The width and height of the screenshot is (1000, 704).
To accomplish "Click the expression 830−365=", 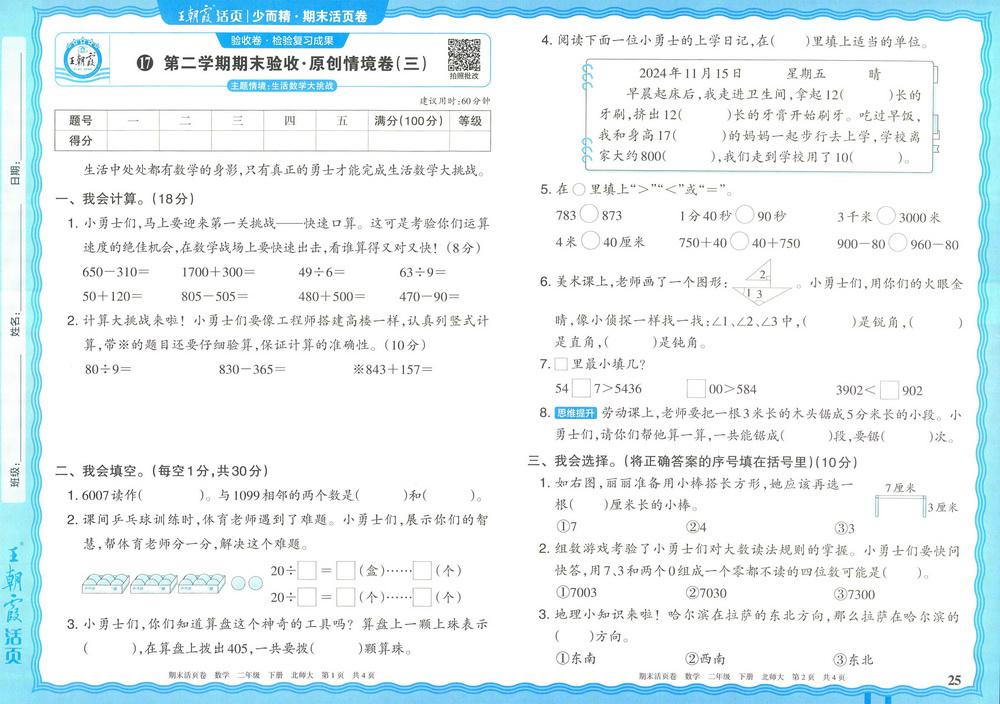I will (x=252, y=369).
